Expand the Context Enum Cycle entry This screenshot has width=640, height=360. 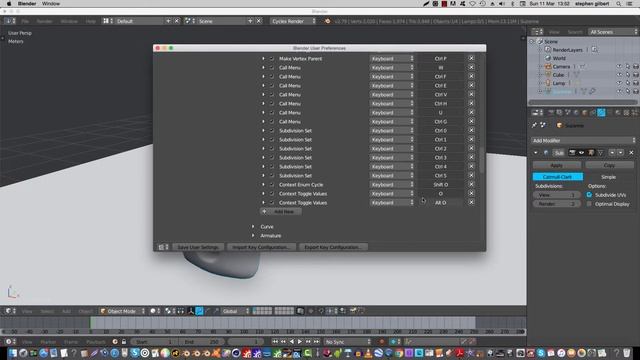(263, 184)
